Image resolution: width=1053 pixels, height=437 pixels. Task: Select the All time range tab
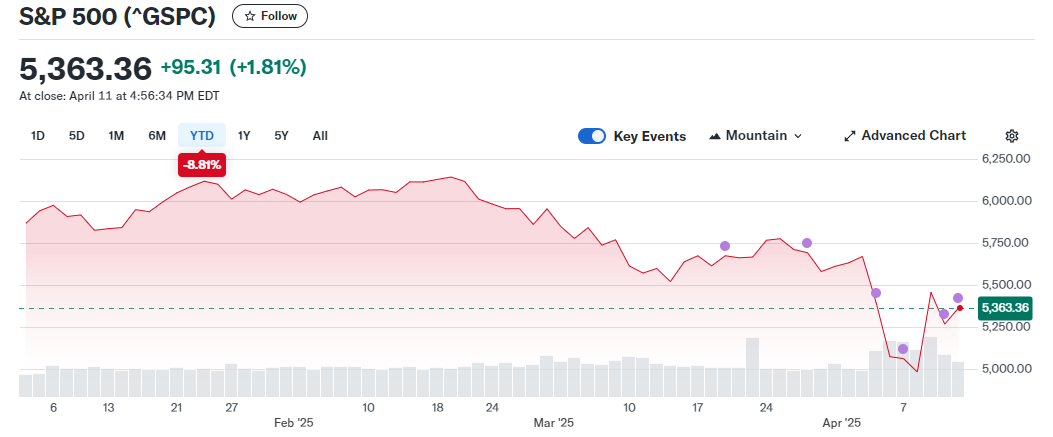320,136
